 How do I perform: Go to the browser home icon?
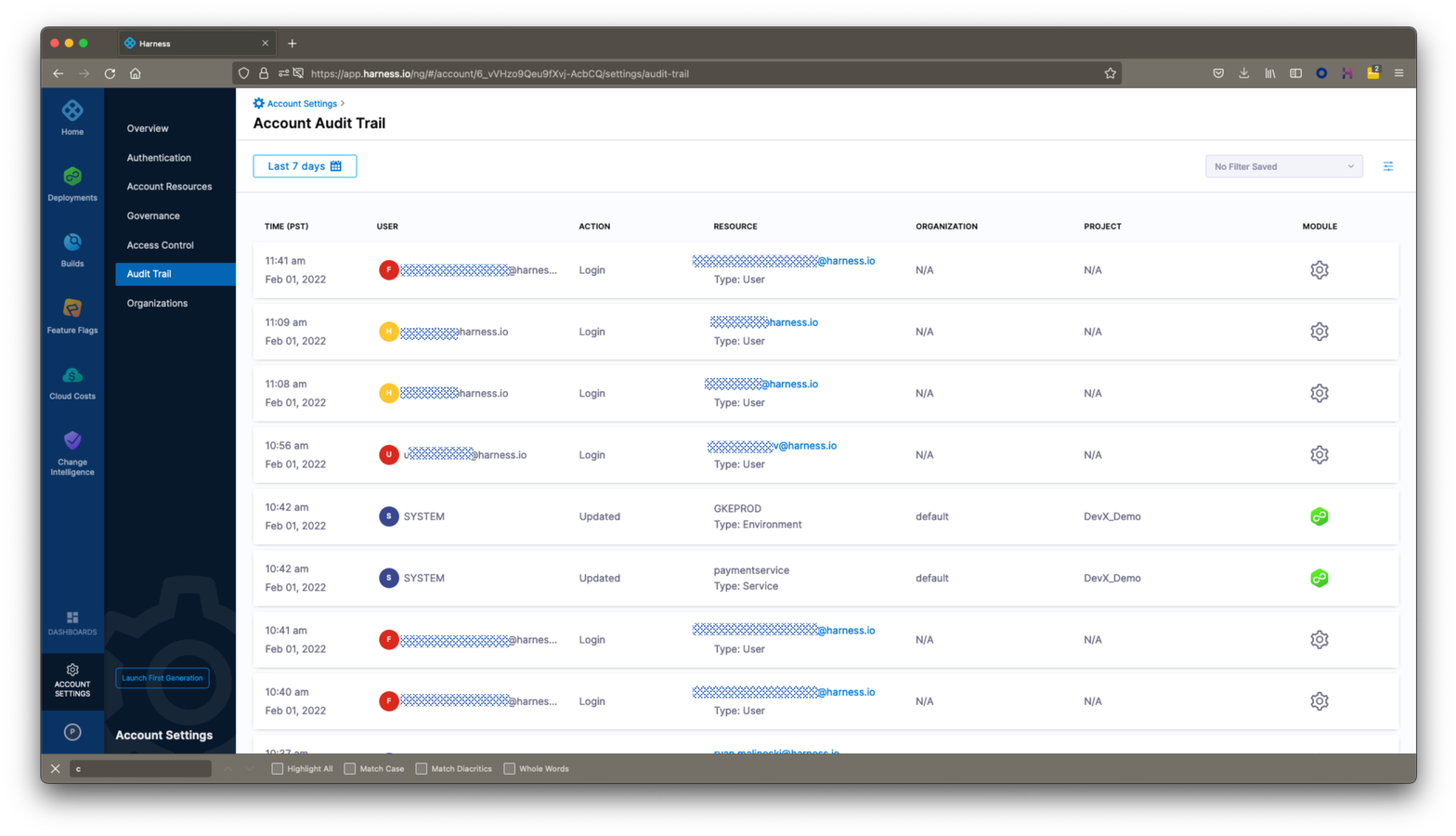(x=136, y=73)
